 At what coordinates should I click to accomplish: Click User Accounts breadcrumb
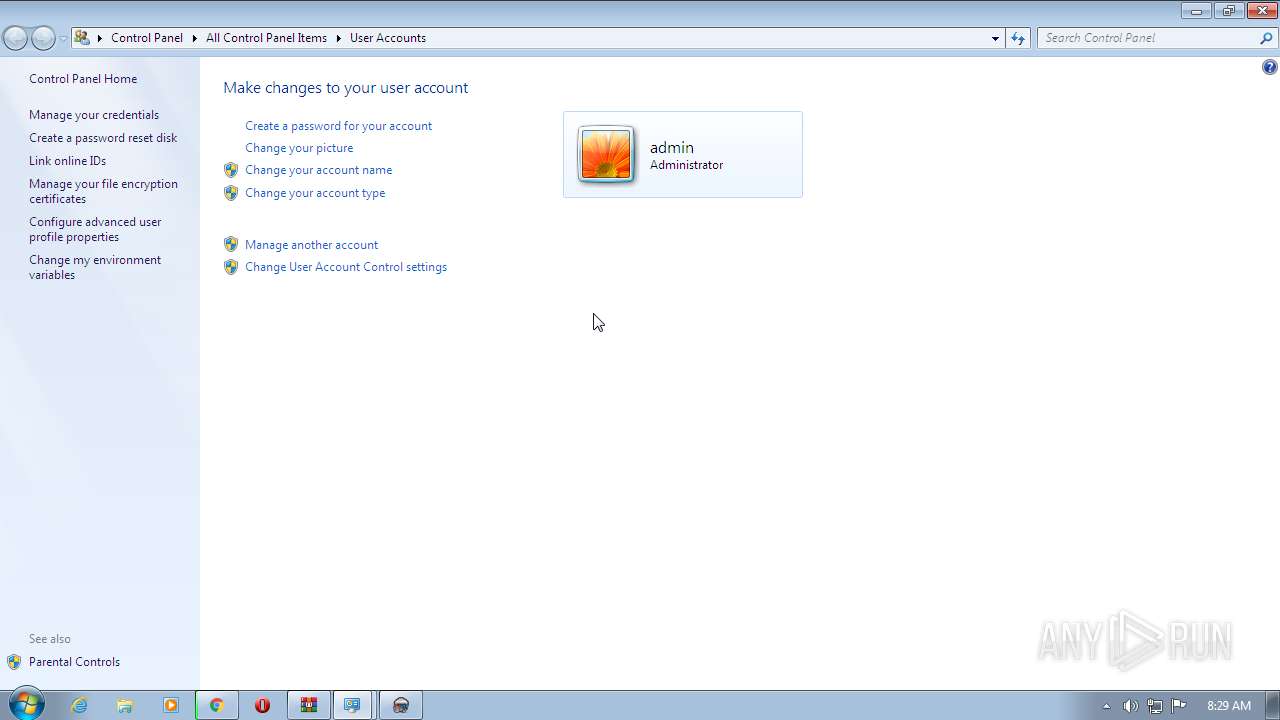point(388,38)
